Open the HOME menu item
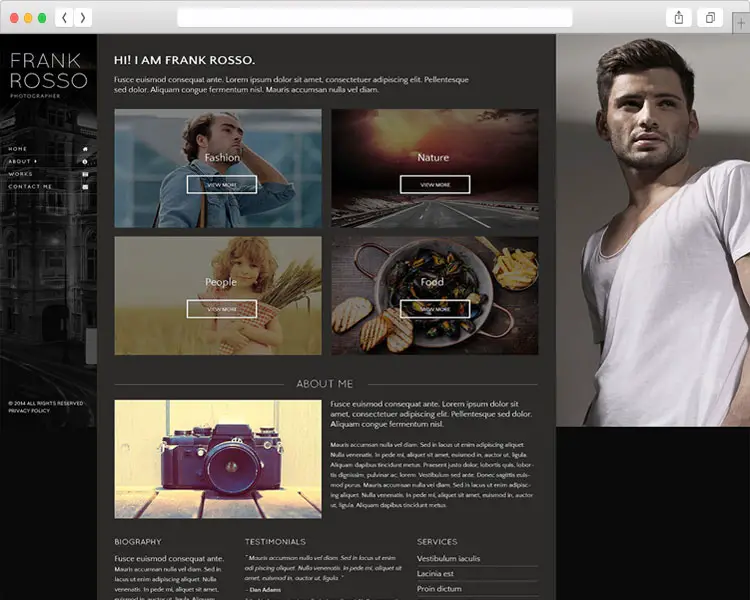 [18, 149]
